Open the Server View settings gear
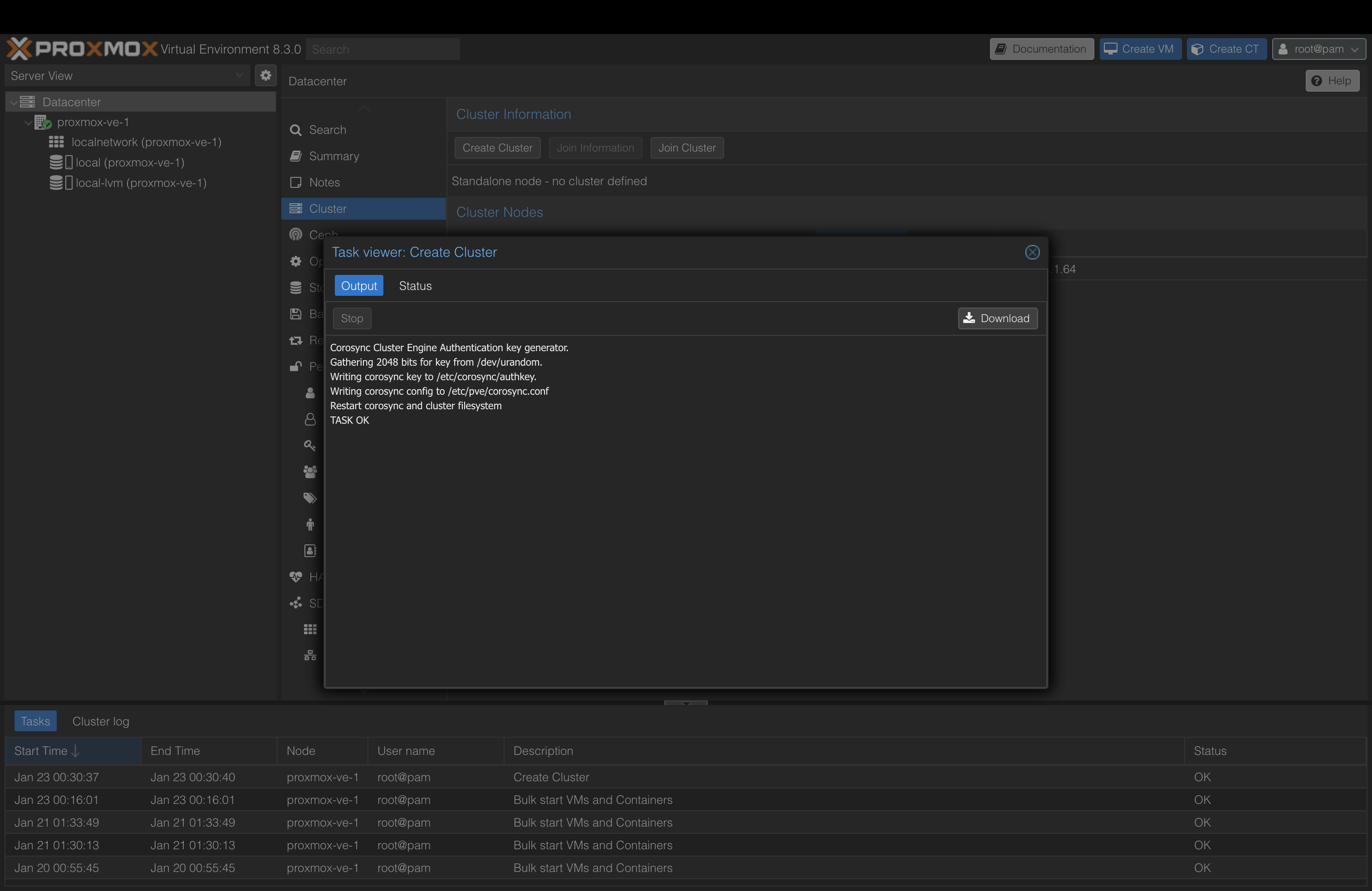Screen dimensions: 1372x891 click(265, 75)
